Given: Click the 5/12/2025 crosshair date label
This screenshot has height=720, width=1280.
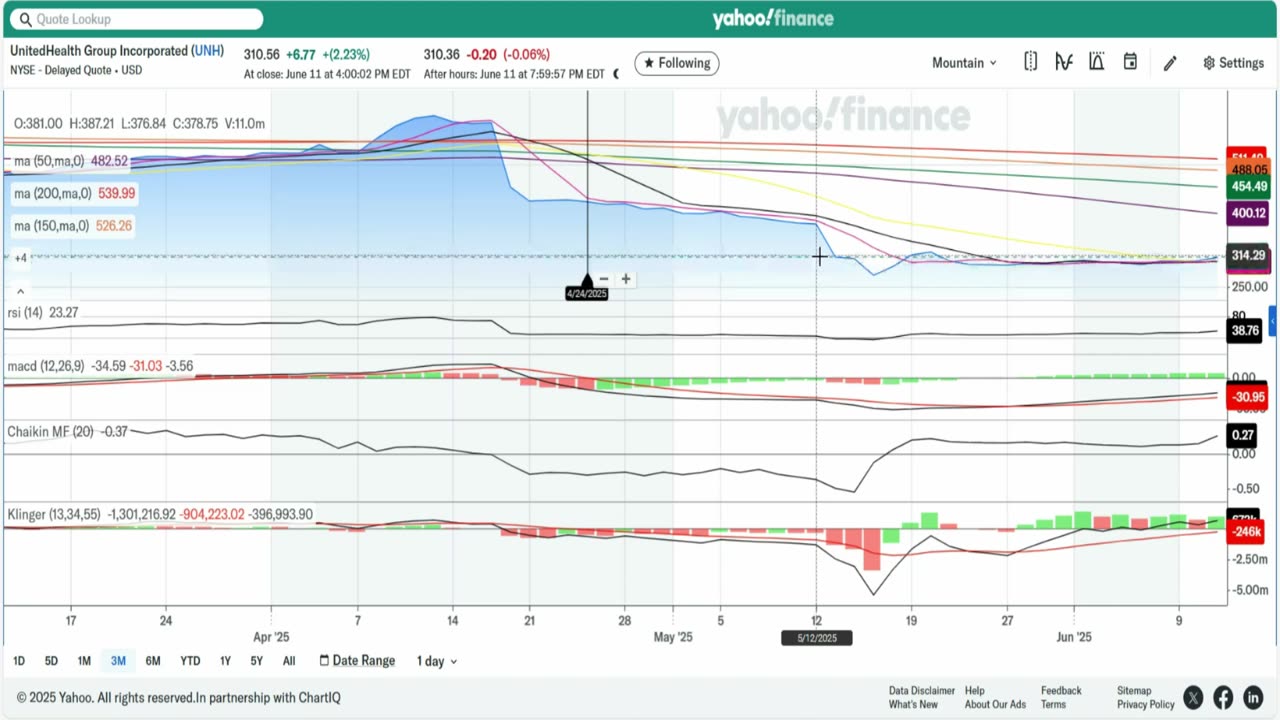Looking at the screenshot, I should 816,638.
